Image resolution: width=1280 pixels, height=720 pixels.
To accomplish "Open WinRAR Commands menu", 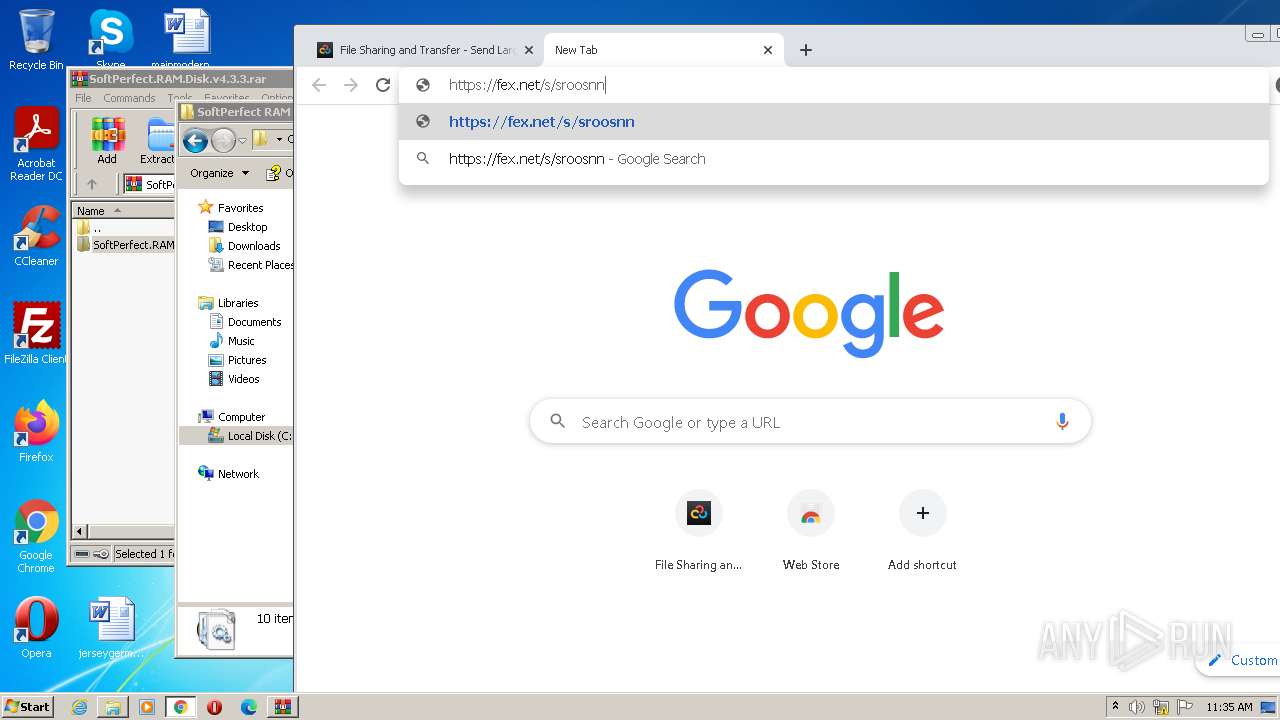I will pyautogui.click(x=129, y=98).
